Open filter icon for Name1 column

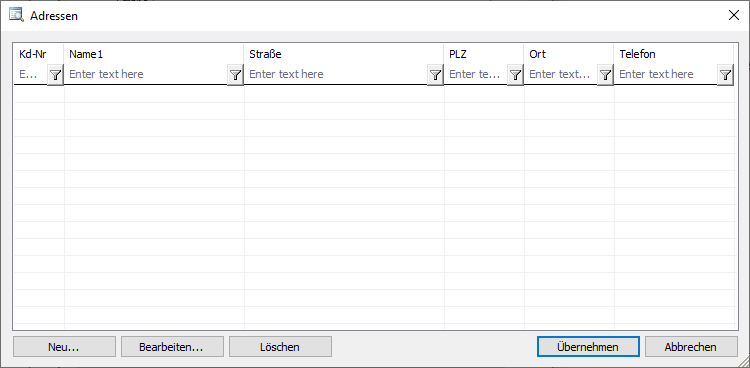(235, 75)
